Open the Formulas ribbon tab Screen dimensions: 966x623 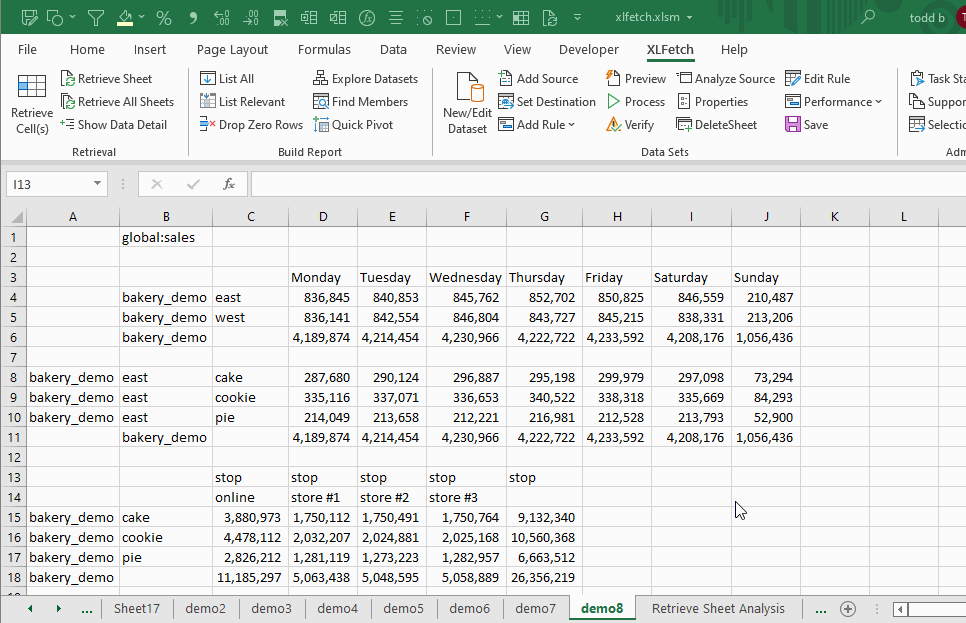click(x=324, y=49)
